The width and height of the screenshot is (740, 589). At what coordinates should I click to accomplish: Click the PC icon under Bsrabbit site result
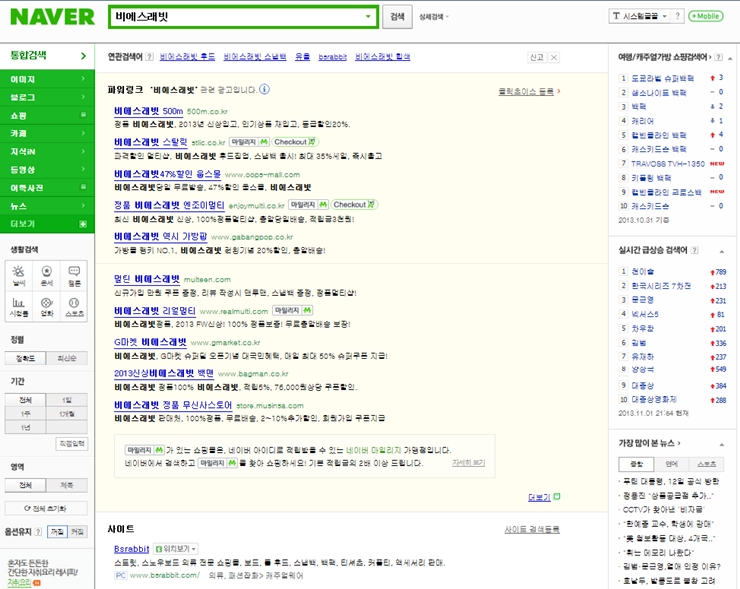121,575
